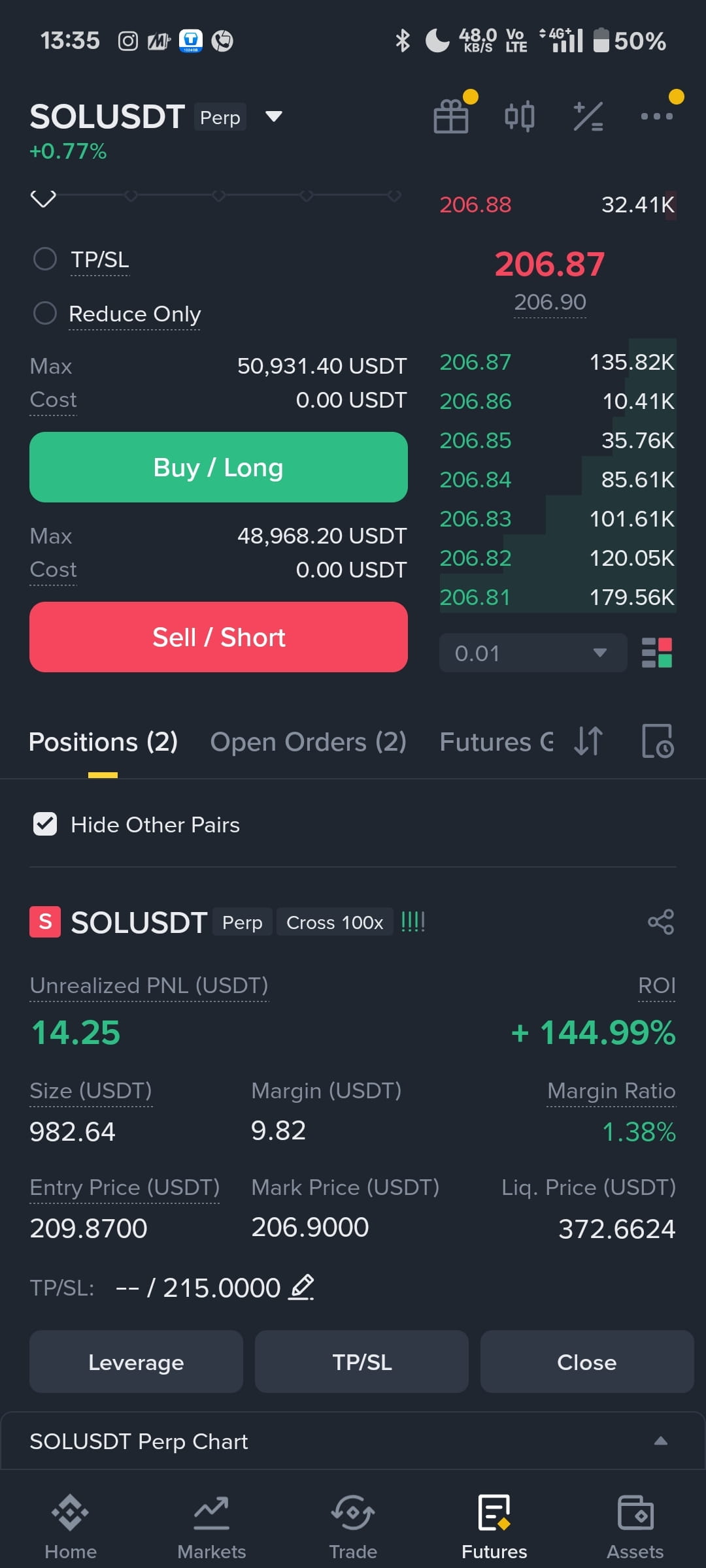Change the order book layout icon
Viewport: 706px width, 1568px height.
tap(657, 653)
